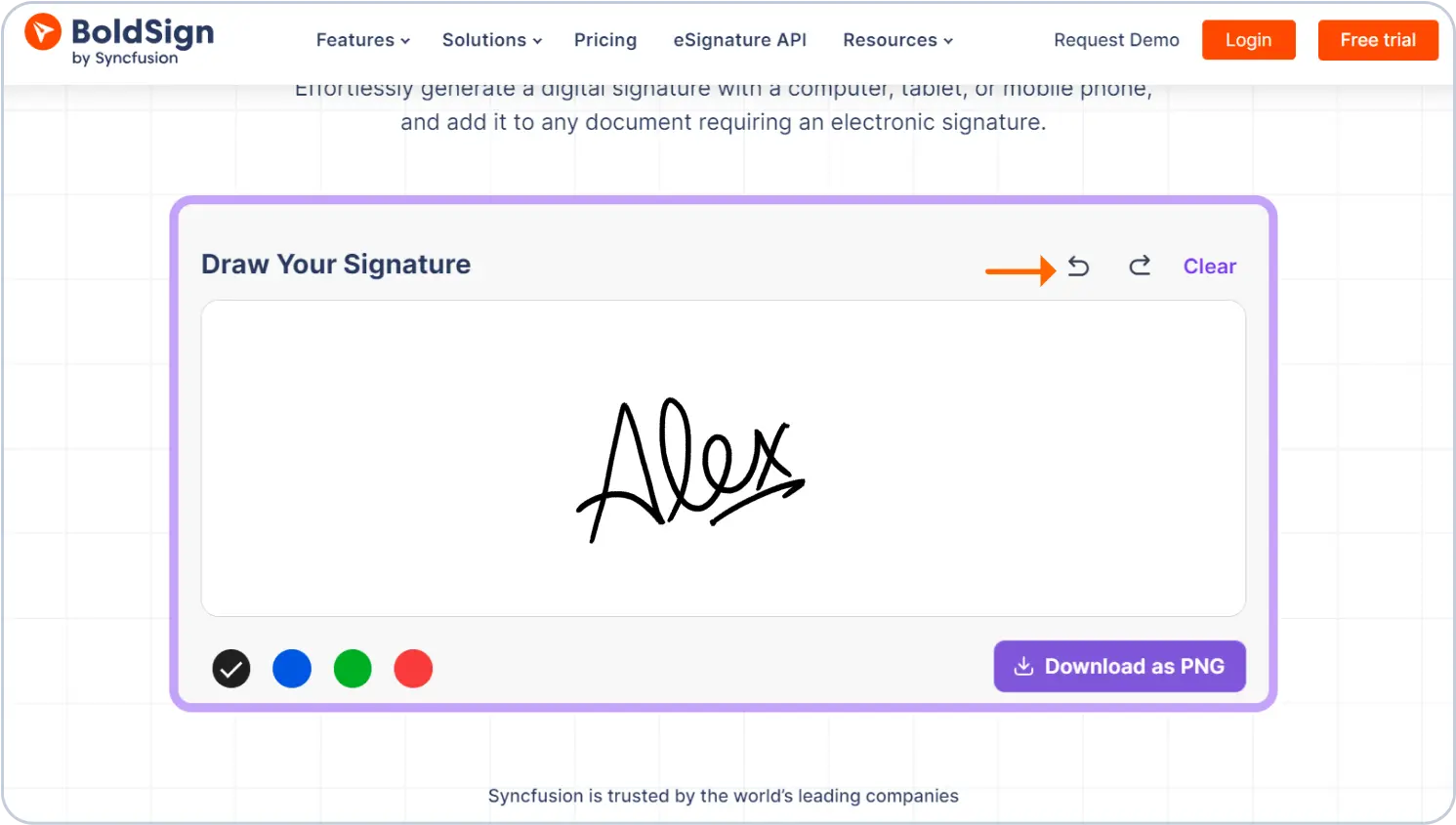Go to the Pricing page

pos(605,40)
